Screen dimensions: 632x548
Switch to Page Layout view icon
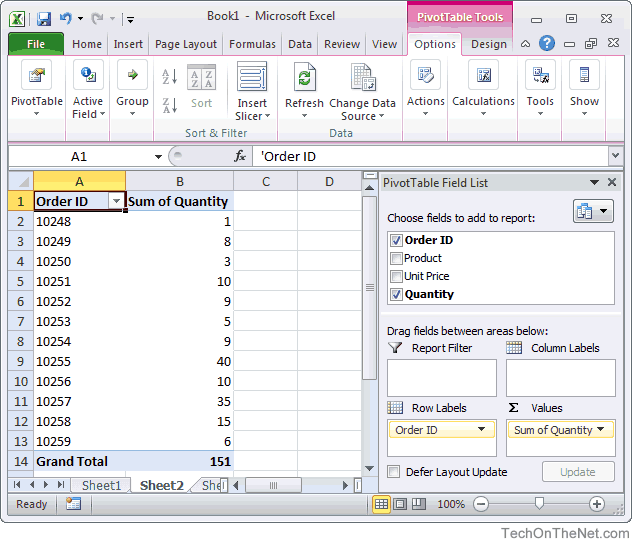[x=400, y=504]
